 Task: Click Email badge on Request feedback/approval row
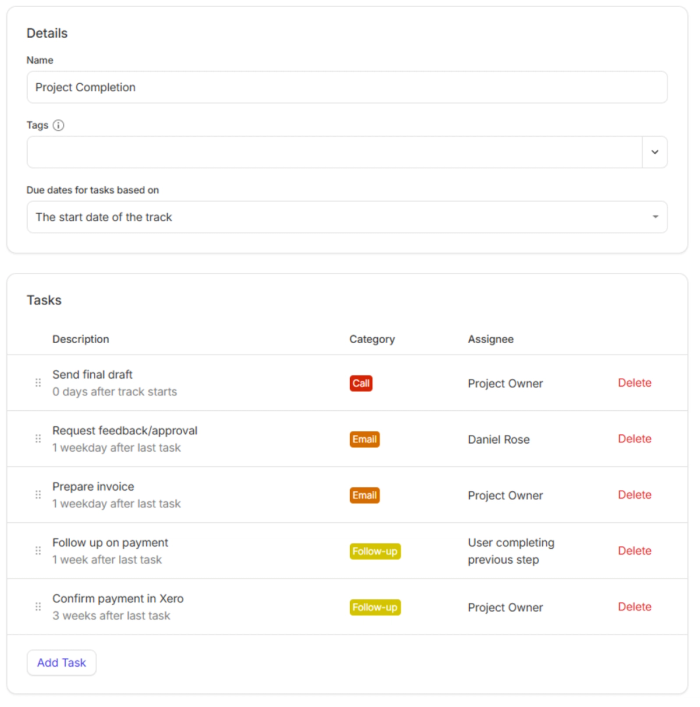(x=364, y=439)
